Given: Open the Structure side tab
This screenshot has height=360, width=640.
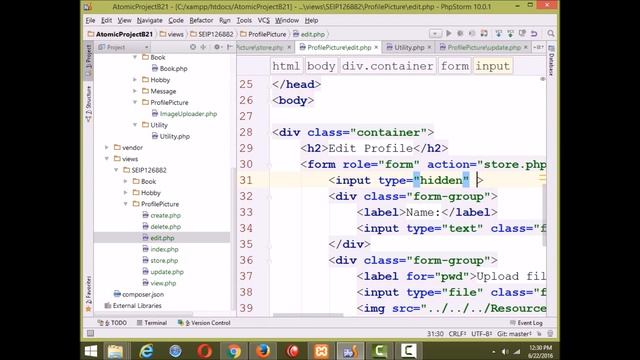Looking at the screenshot, I should tap(88, 104).
